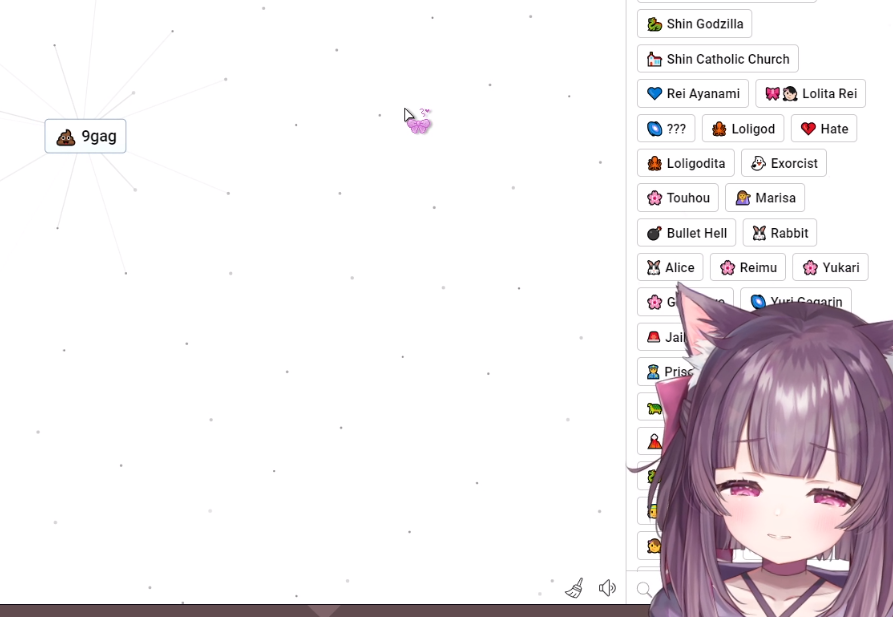The width and height of the screenshot is (893, 617).
Task: Click the Reimu element
Action: pos(748,268)
